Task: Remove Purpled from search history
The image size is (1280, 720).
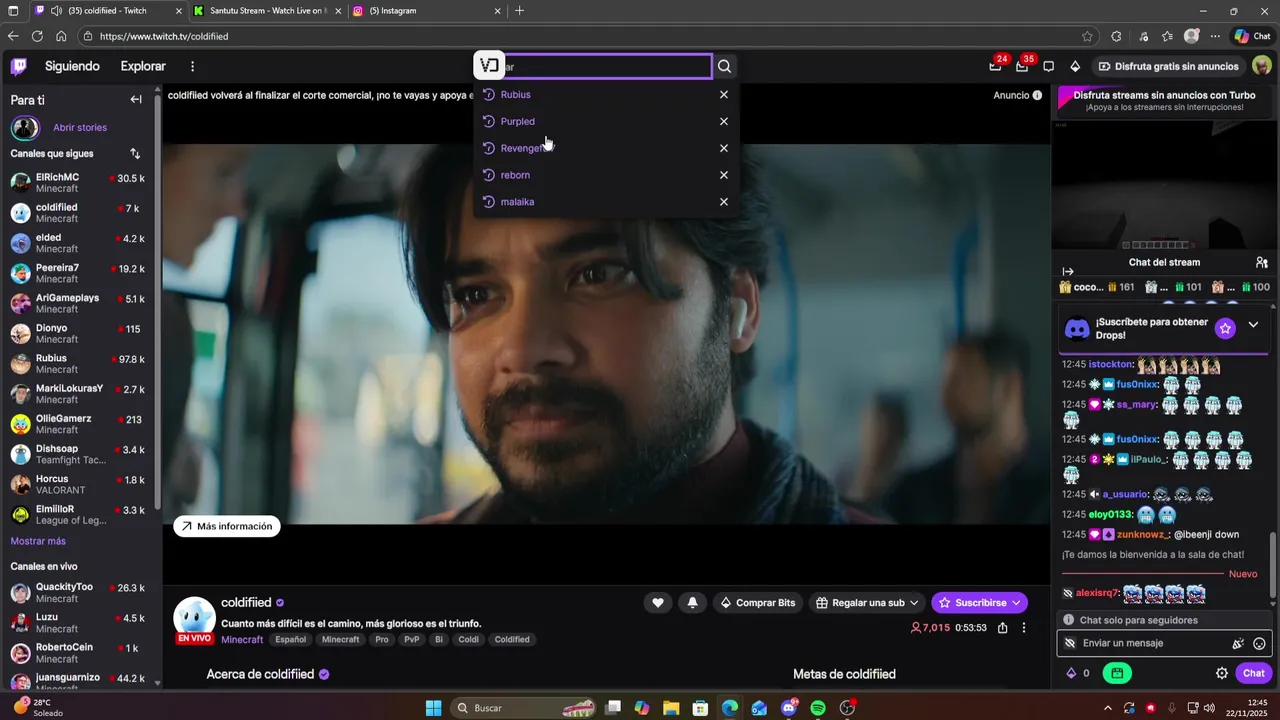Action: pyautogui.click(x=724, y=121)
